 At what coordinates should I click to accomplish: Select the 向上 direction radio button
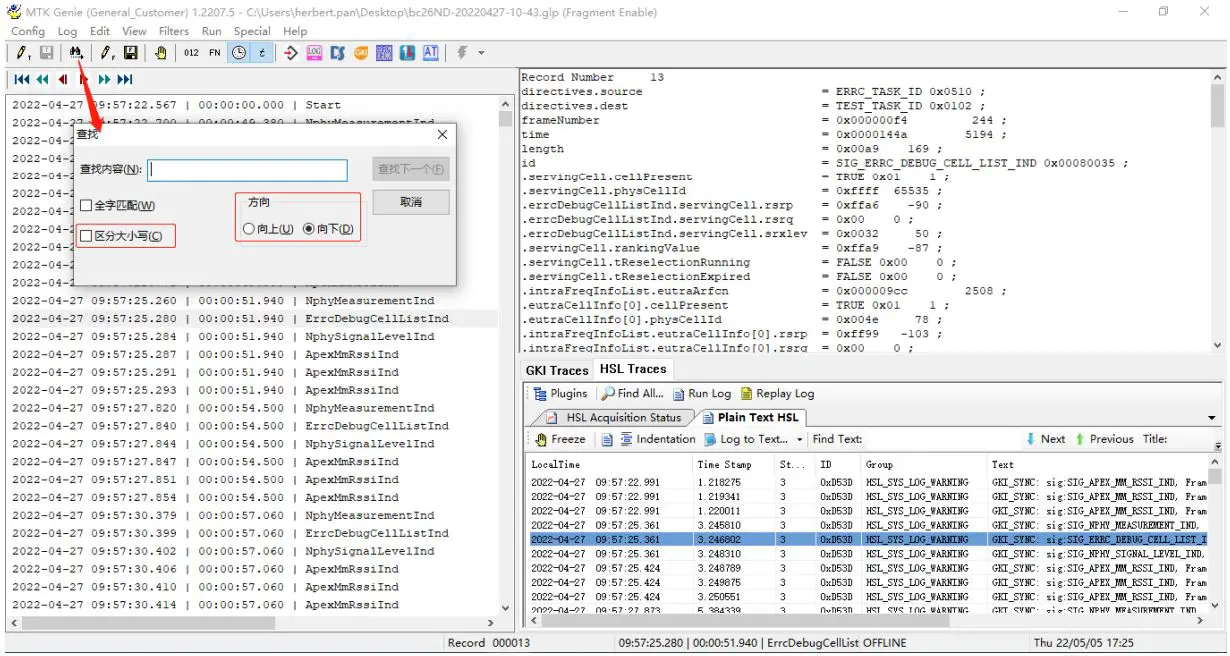pos(249,229)
